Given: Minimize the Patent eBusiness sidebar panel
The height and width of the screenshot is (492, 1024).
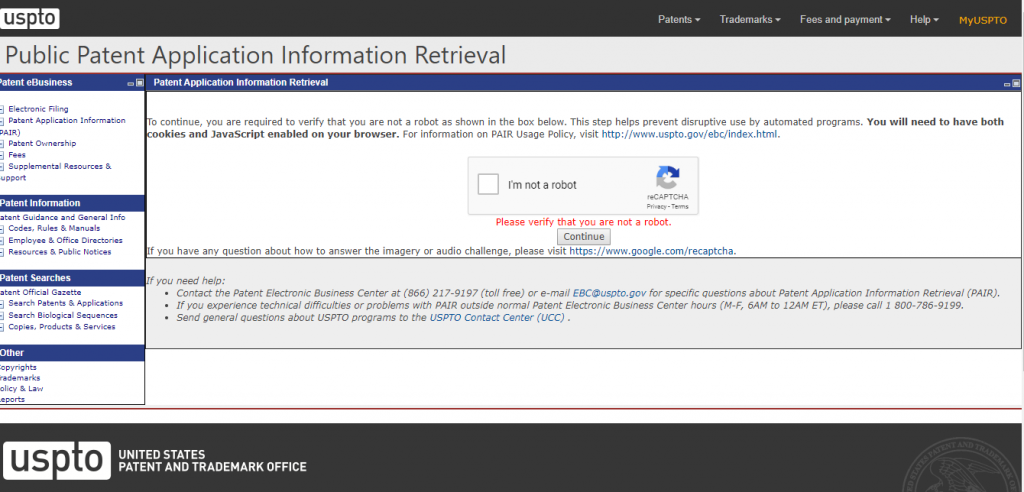Looking at the screenshot, I should point(130,83).
